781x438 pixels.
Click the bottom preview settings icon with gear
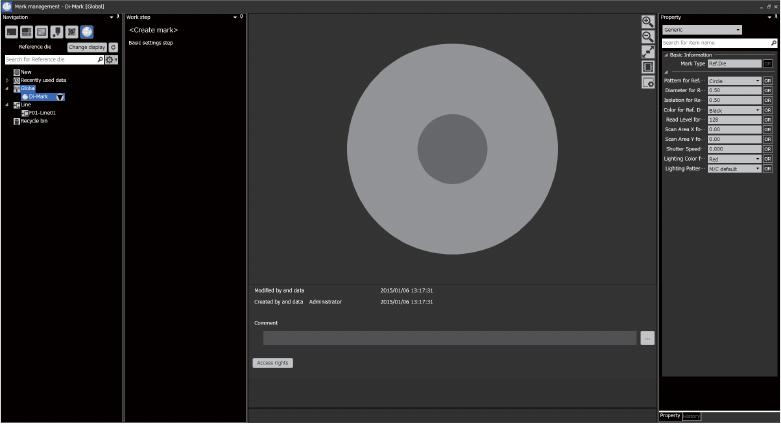pyautogui.click(x=648, y=82)
